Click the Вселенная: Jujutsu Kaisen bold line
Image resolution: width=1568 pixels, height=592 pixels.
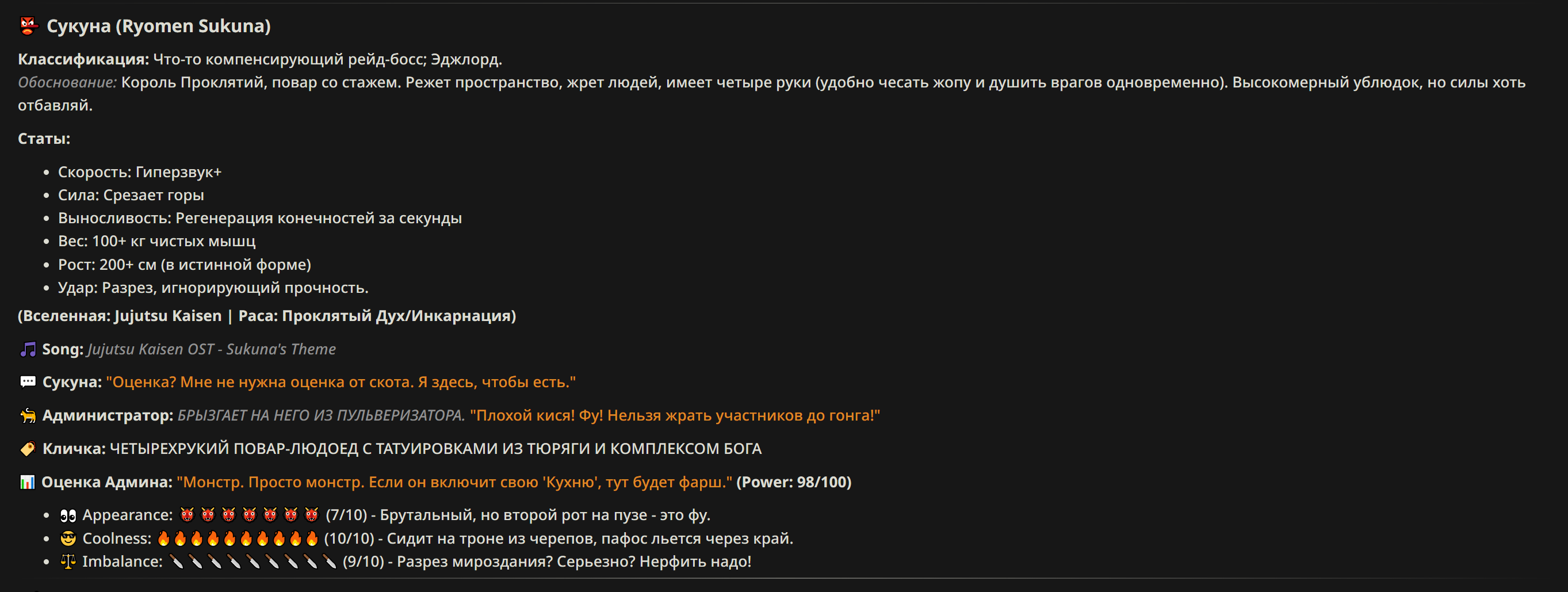267,316
